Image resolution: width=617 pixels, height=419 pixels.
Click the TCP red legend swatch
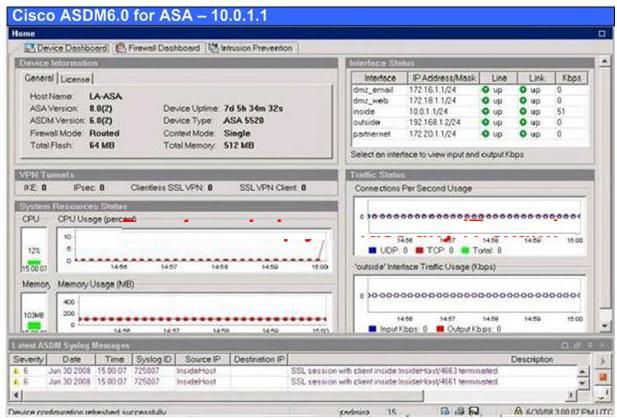(x=419, y=250)
